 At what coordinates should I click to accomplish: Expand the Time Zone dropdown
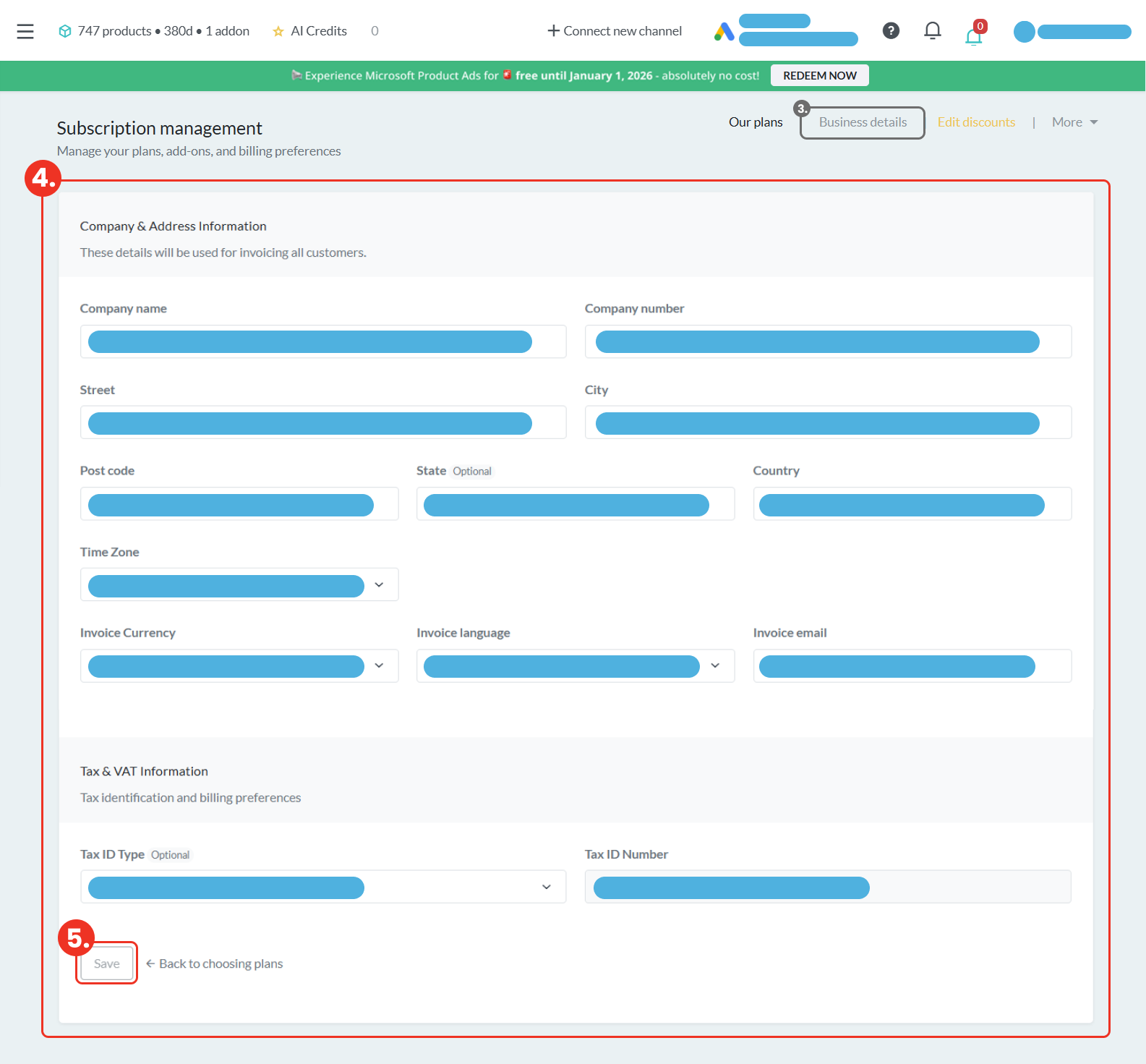(x=379, y=584)
